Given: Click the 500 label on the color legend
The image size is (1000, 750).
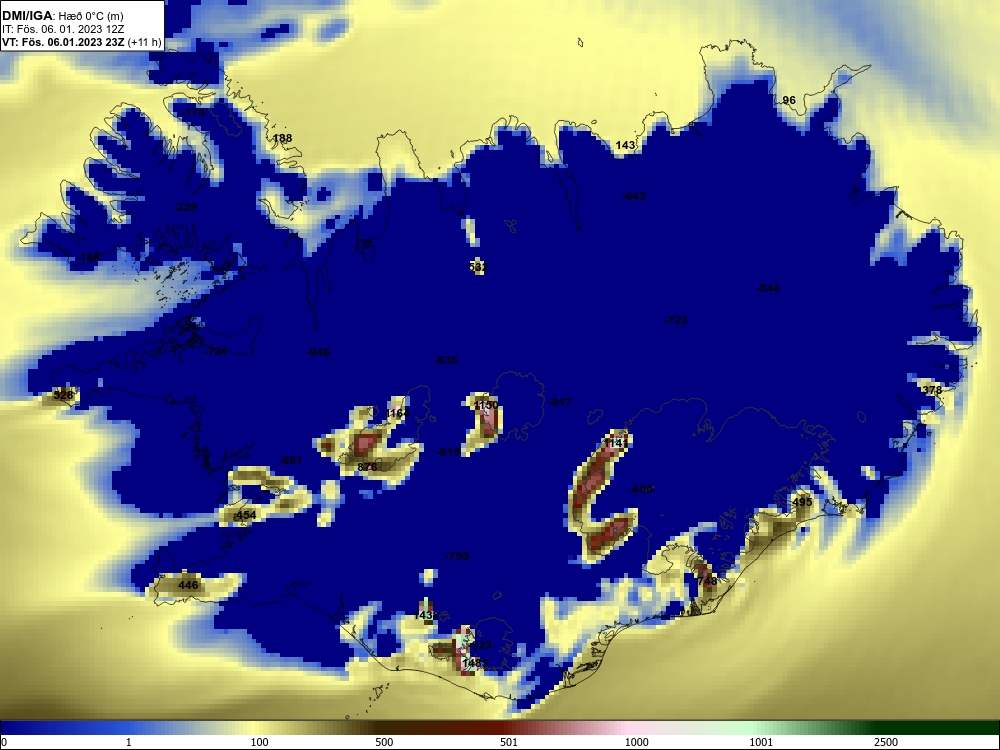Looking at the screenshot, I should point(384,742).
